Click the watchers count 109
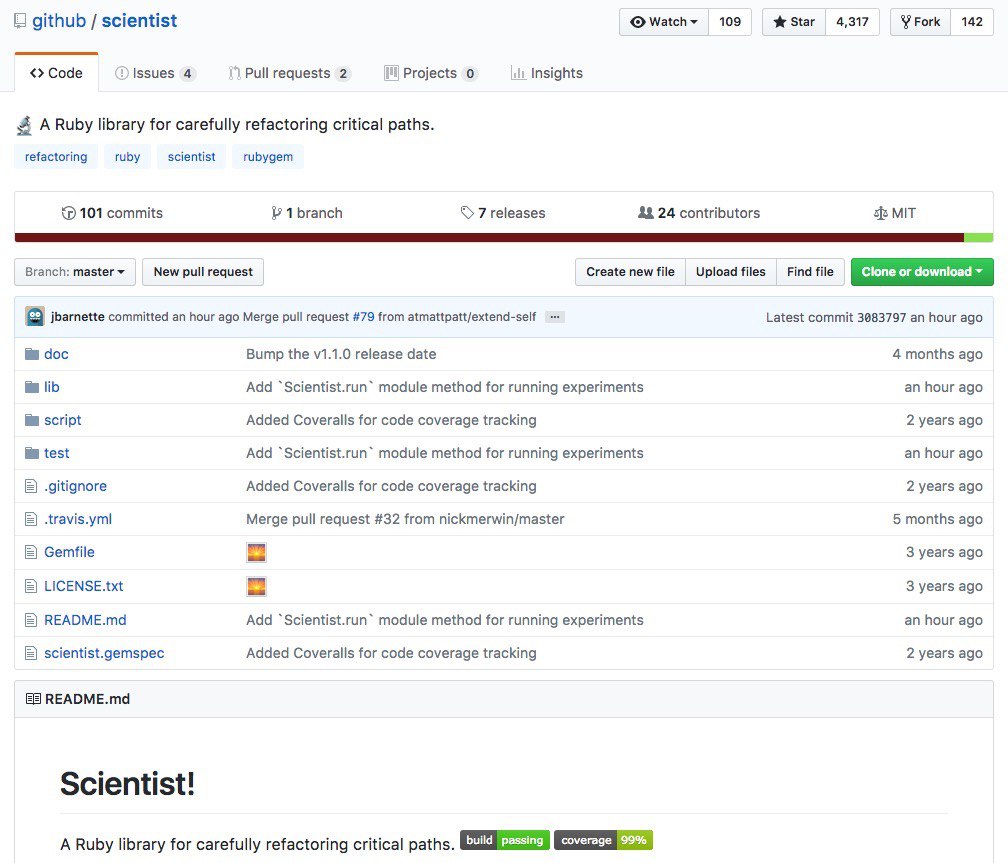Screen dimensions: 1008x863 click(x=730, y=22)
